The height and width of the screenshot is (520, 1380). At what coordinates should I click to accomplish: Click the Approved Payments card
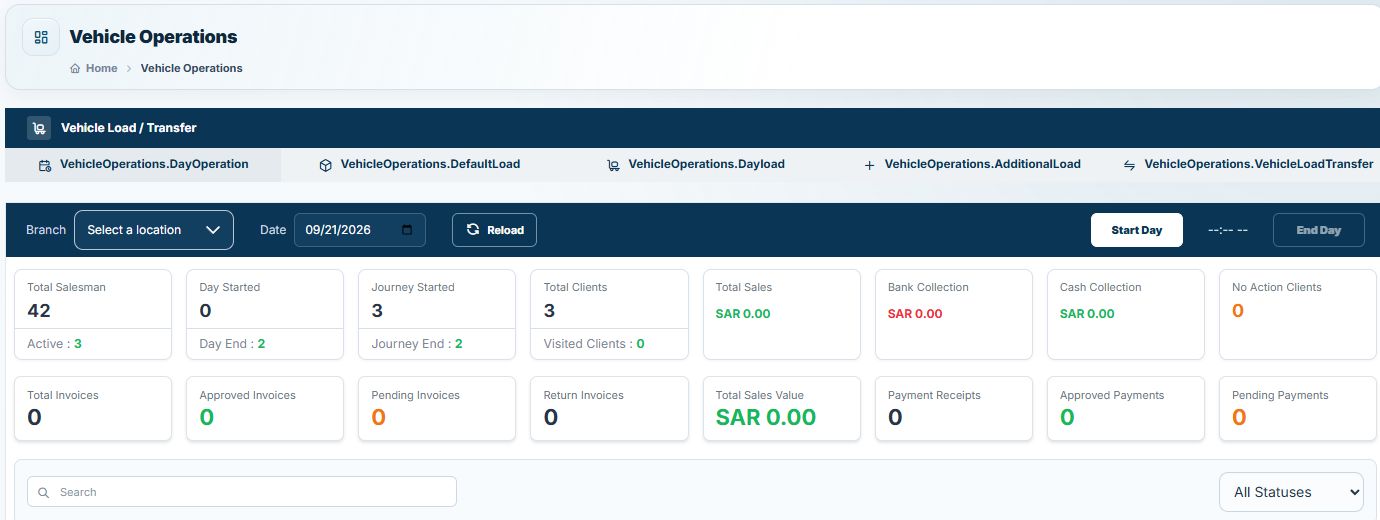(1126, 408)
